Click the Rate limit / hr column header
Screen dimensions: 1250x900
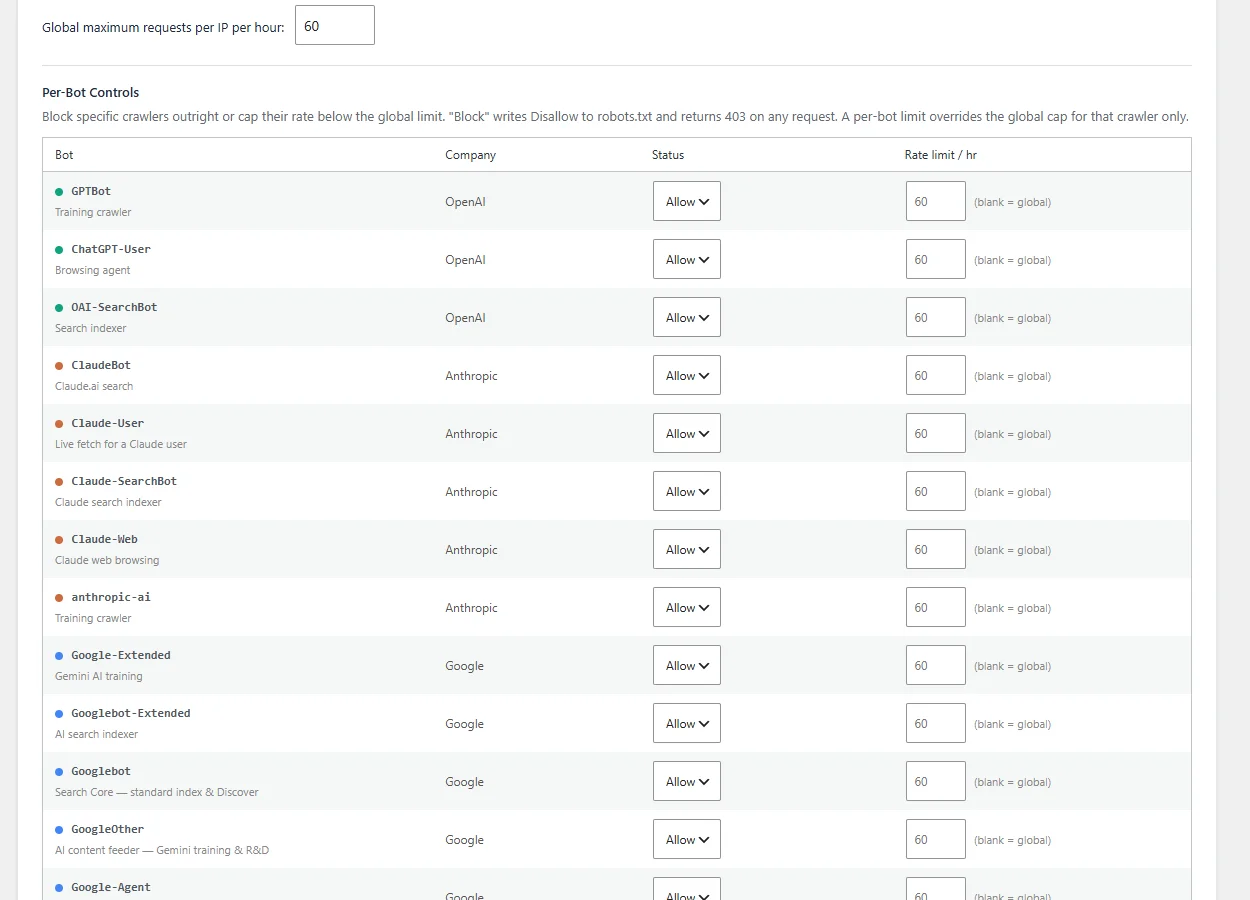click(941, 155)
